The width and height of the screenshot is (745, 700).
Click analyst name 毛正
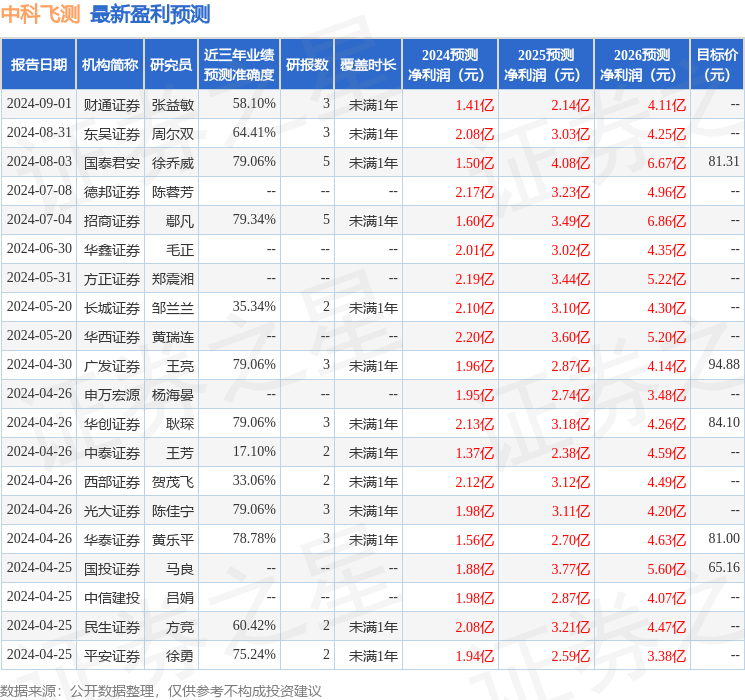(180, 250)
